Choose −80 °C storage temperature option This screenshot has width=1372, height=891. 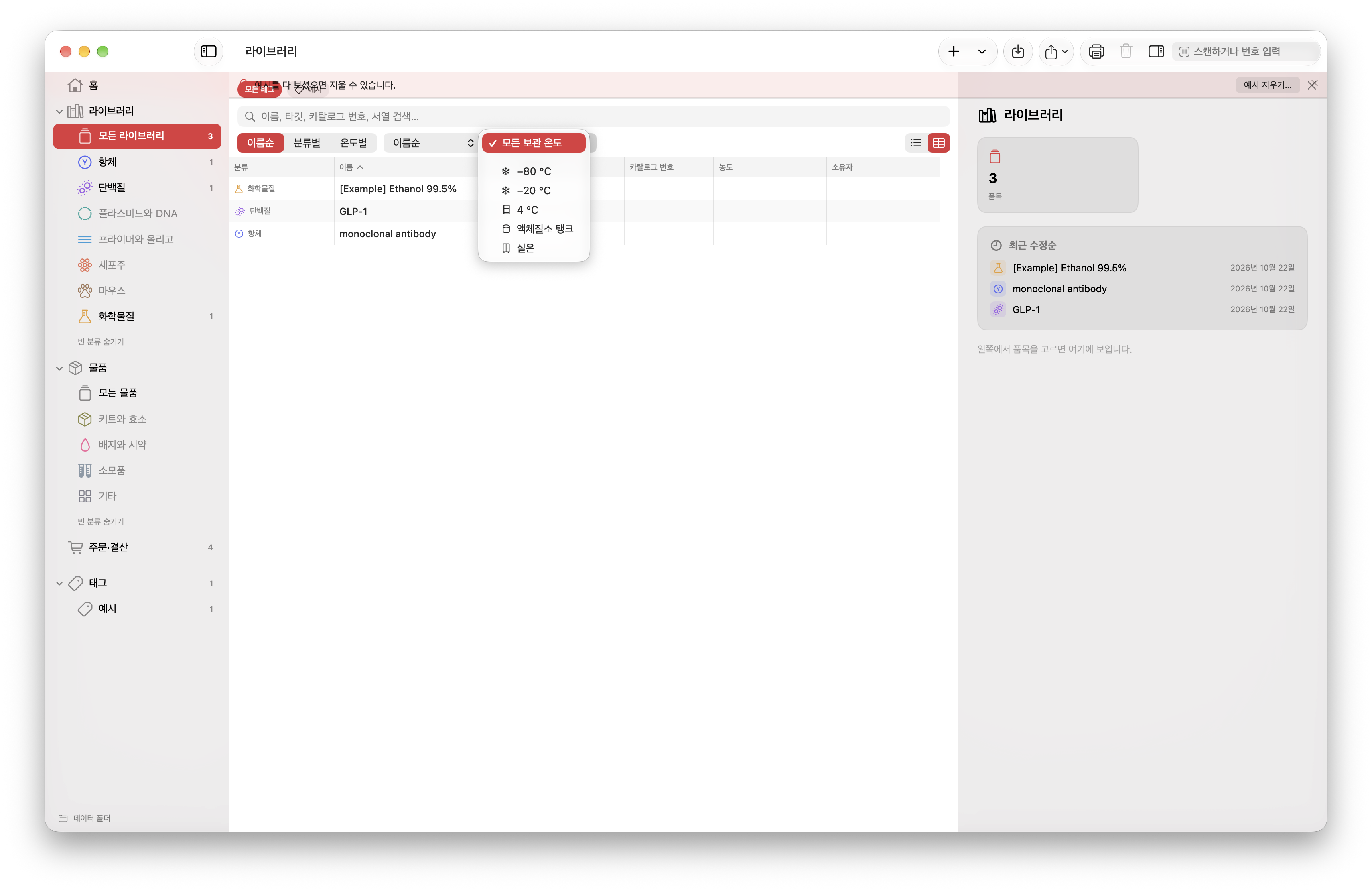pos(534,171)
